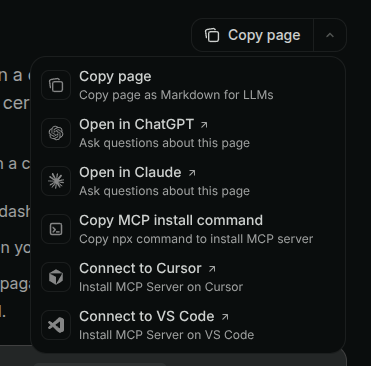Image resolution: width=371 pixels, height=366 pixels.
Task: Click 'Ask questions about this page' under ChatGPT
Action: pos(164,143)
